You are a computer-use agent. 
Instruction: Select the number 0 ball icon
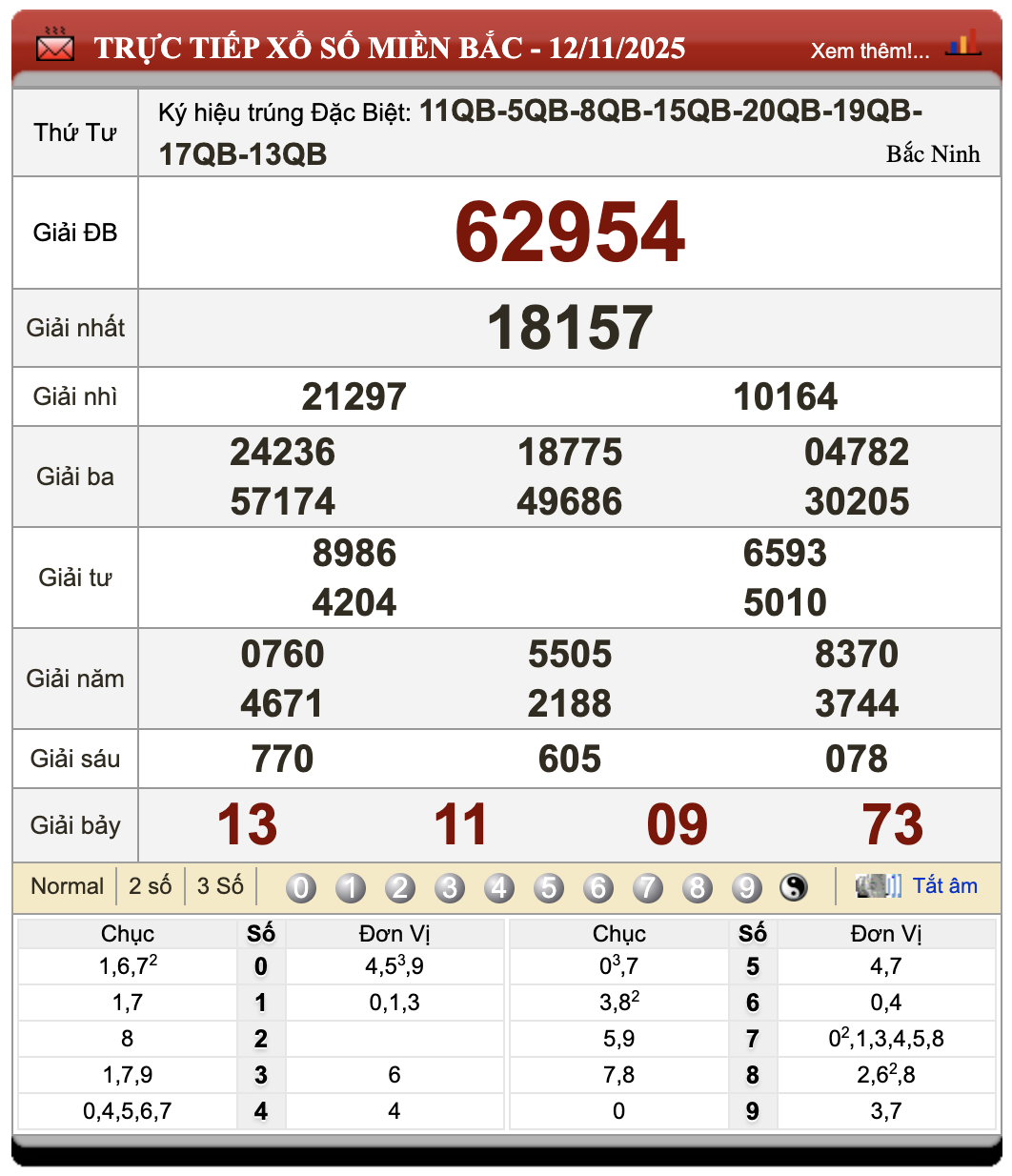point(300,886)
